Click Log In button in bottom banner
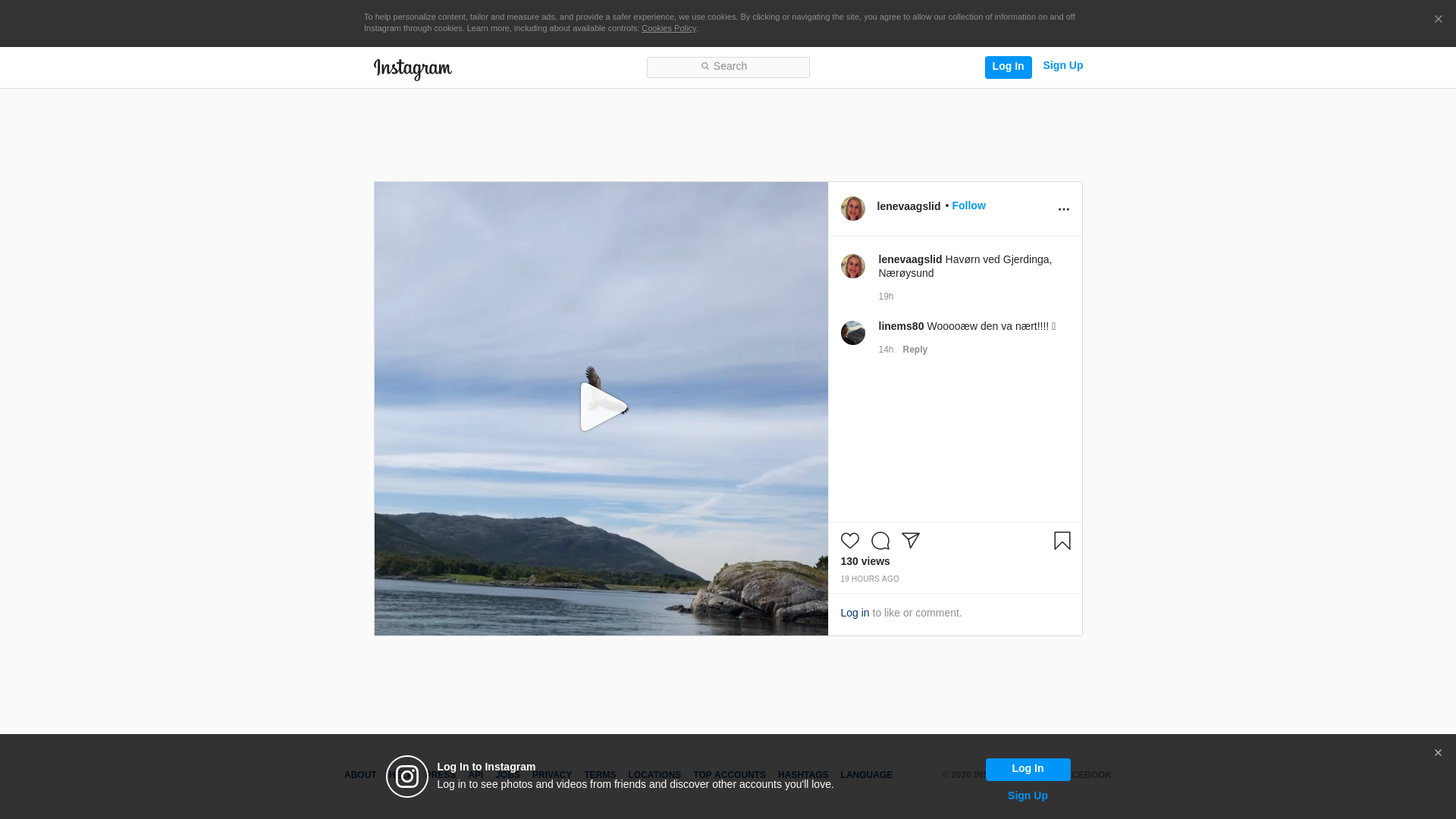The height and width of the screenshot is (819, 1456). pos(1028,769)
